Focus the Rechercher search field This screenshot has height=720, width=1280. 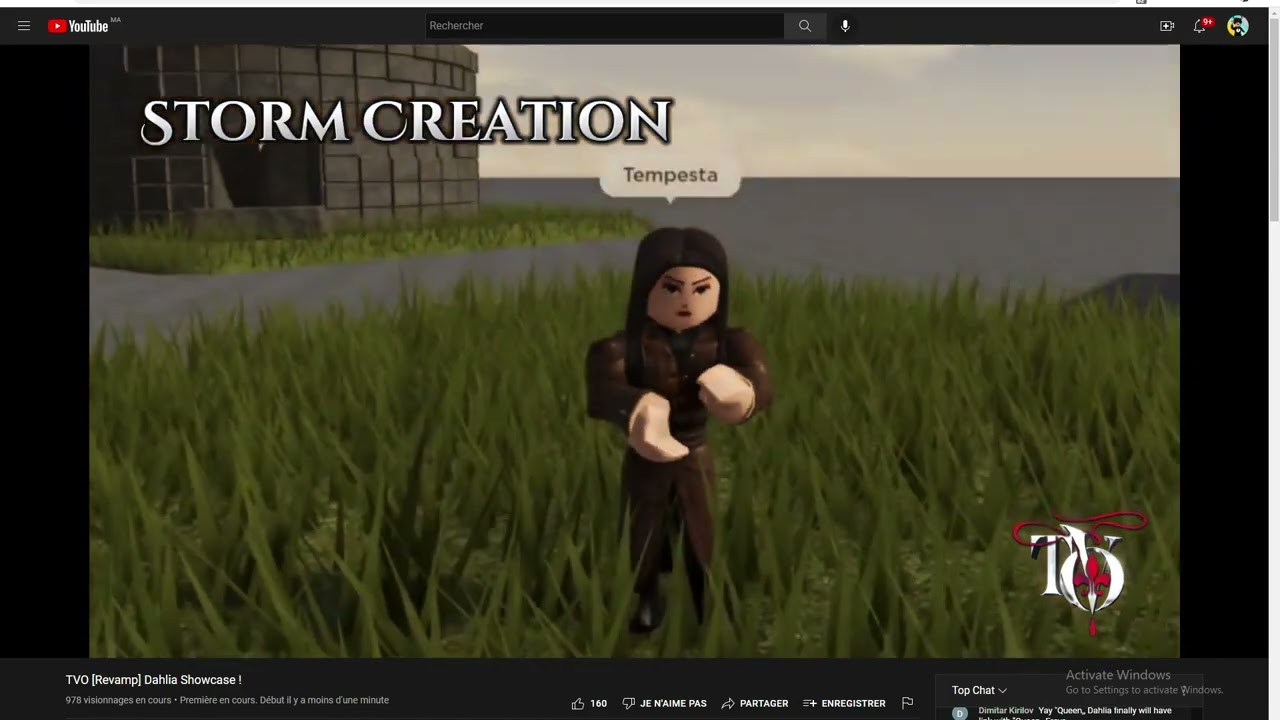coord(604,26)
